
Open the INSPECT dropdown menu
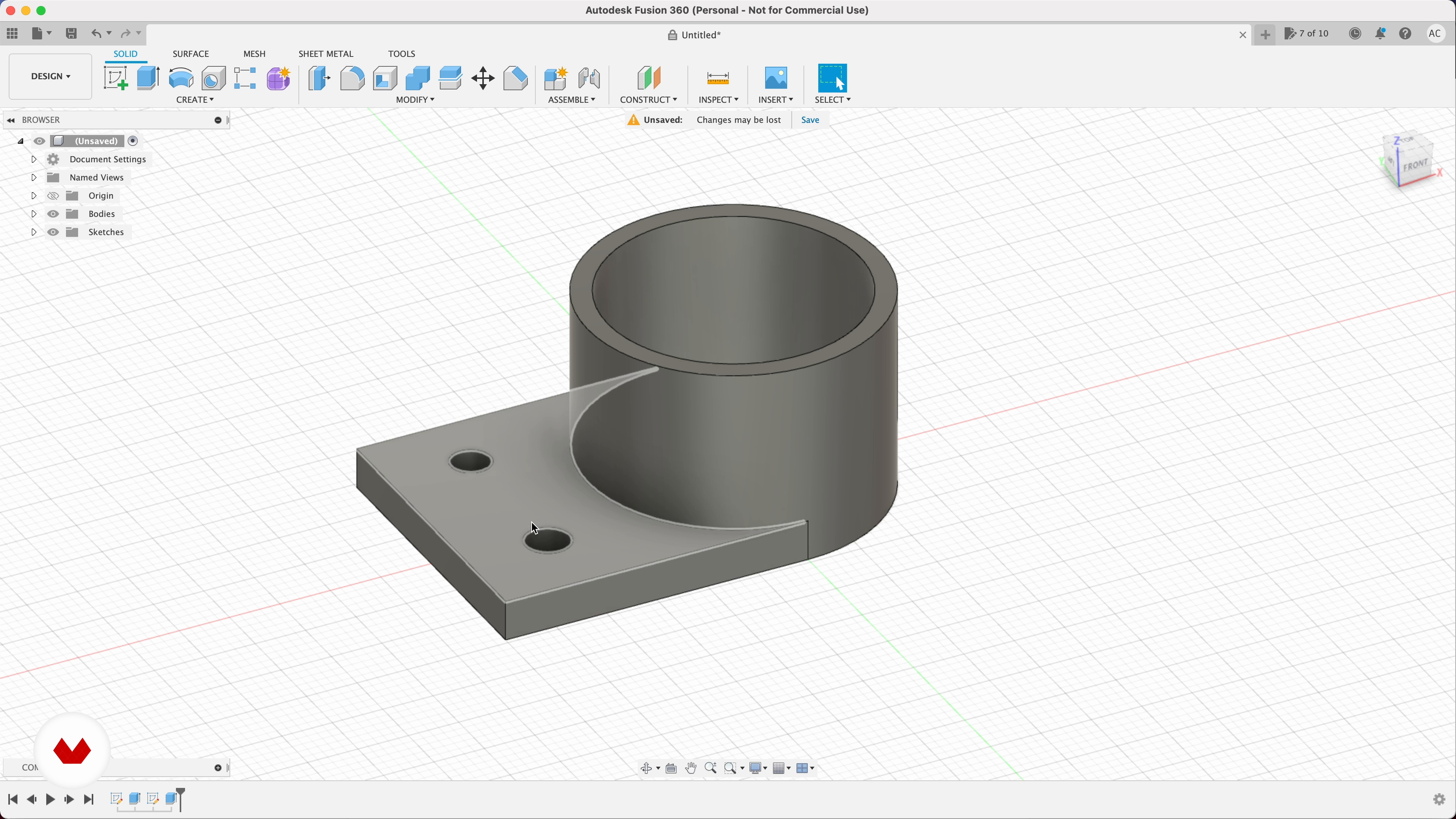719,100
